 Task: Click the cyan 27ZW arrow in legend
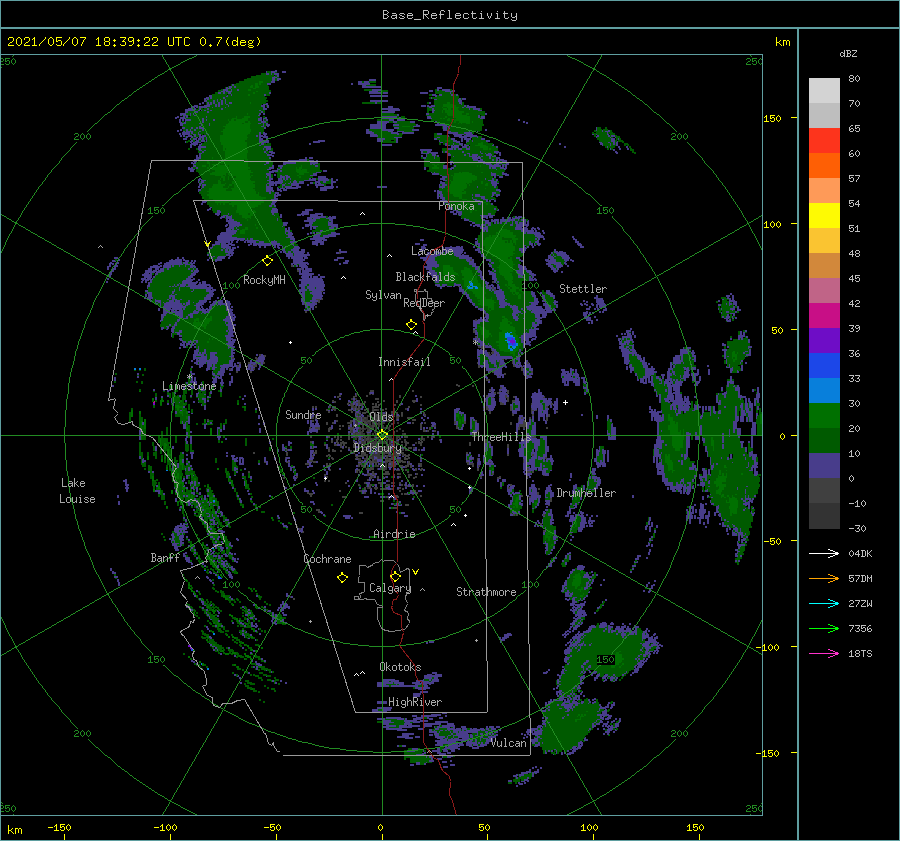[x=824, y=604]
